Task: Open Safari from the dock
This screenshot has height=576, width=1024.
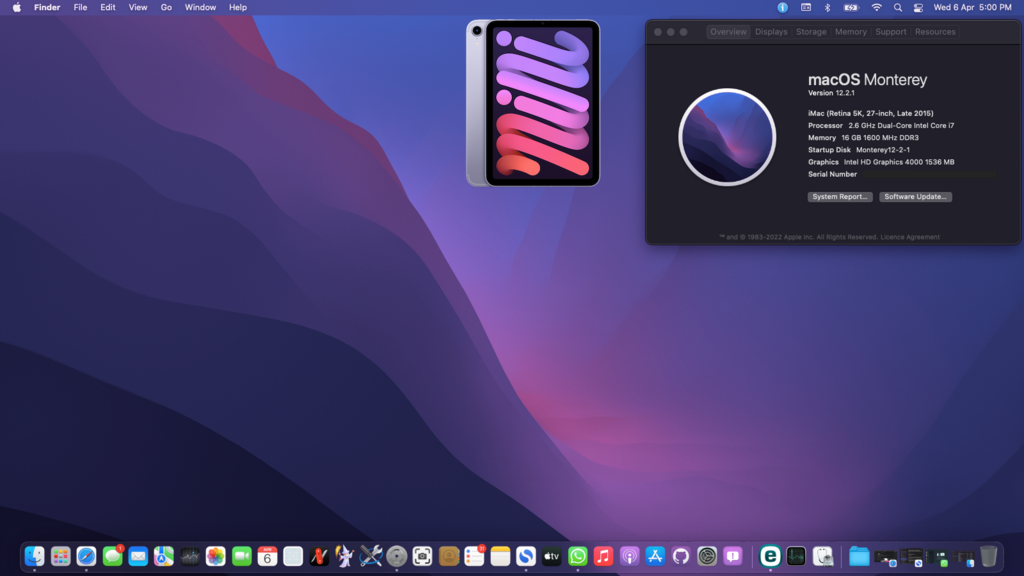Action: (87, 556)
